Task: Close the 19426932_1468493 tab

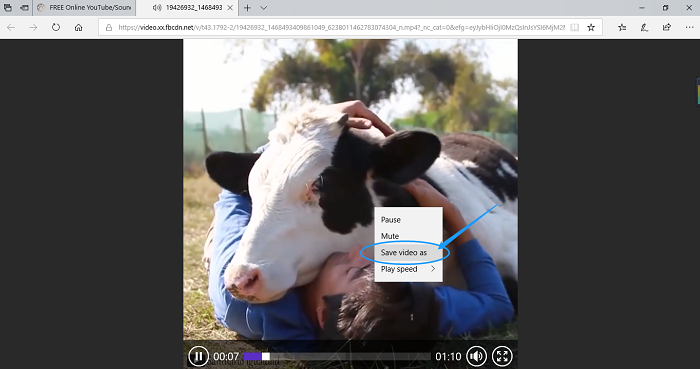Action: click(x=230, y=8)
